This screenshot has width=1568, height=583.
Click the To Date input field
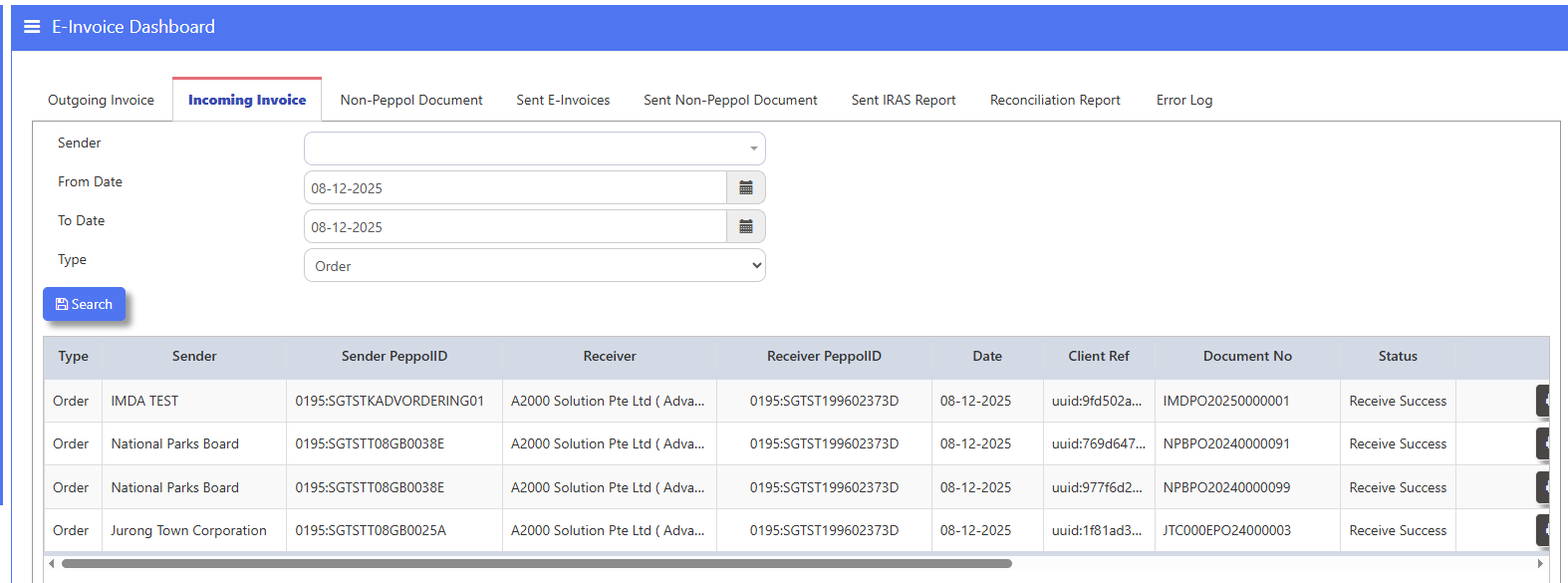515,226
